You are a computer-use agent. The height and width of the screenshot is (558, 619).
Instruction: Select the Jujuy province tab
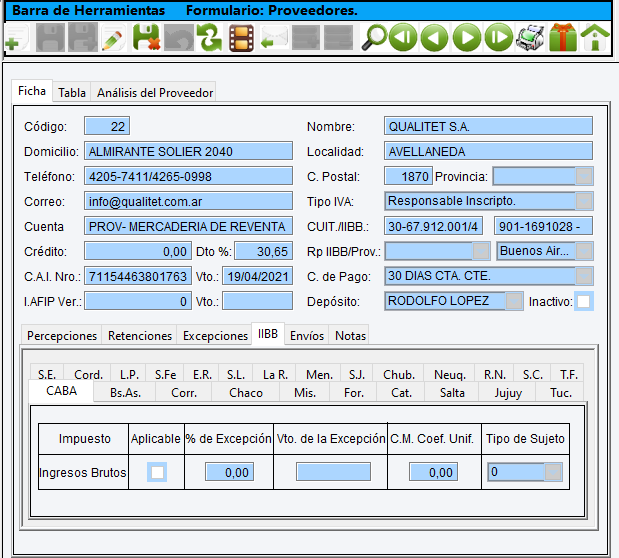pyautogui.click(x=508, y=393)
